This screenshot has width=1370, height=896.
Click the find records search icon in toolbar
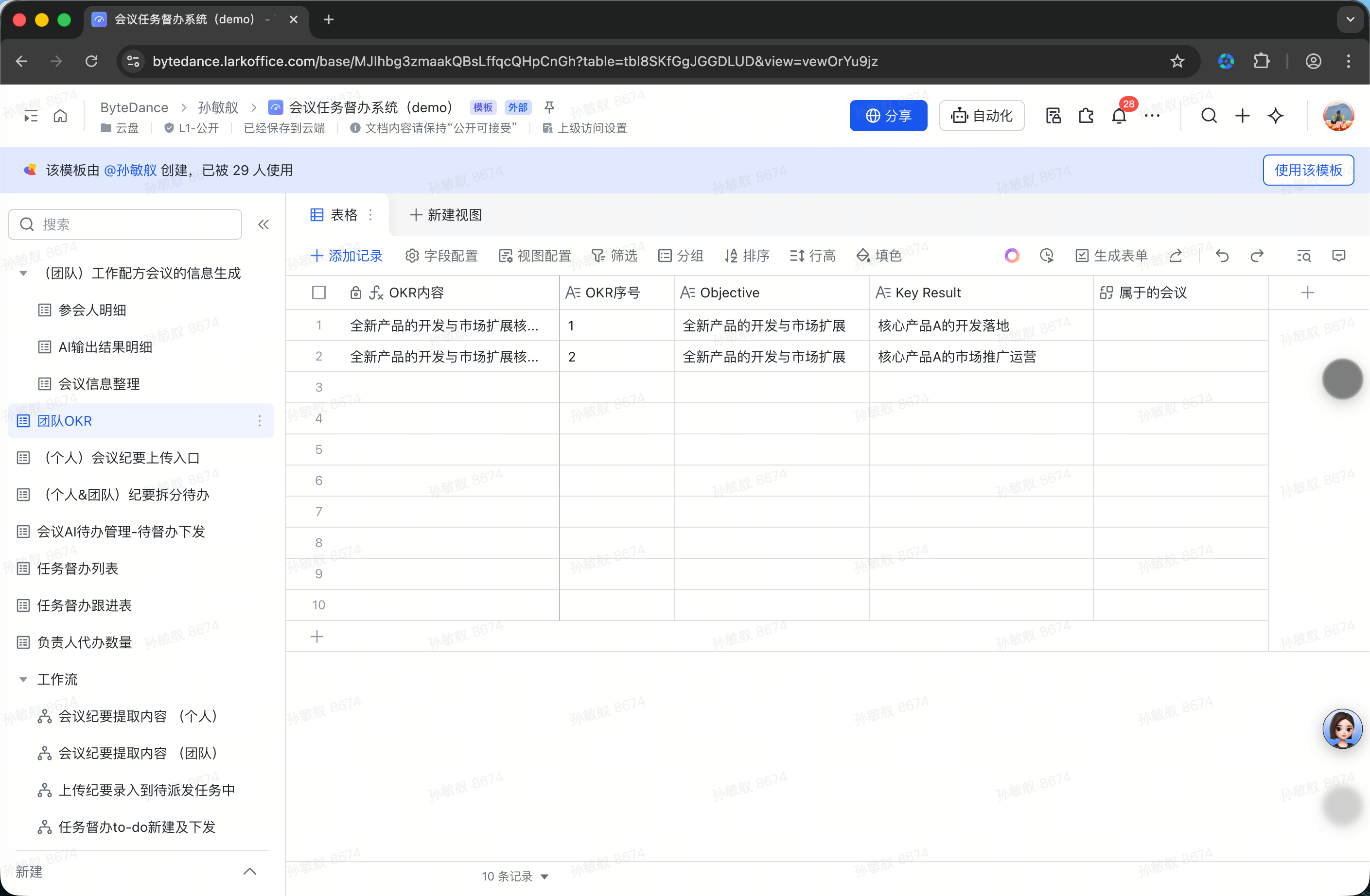[x=1303, y=256]
